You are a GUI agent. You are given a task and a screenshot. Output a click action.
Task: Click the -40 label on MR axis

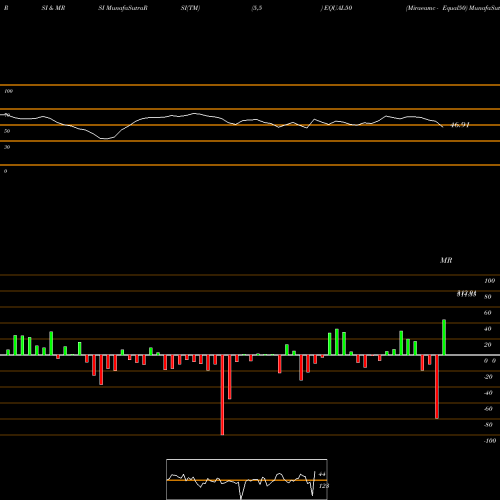pos(488,393)
